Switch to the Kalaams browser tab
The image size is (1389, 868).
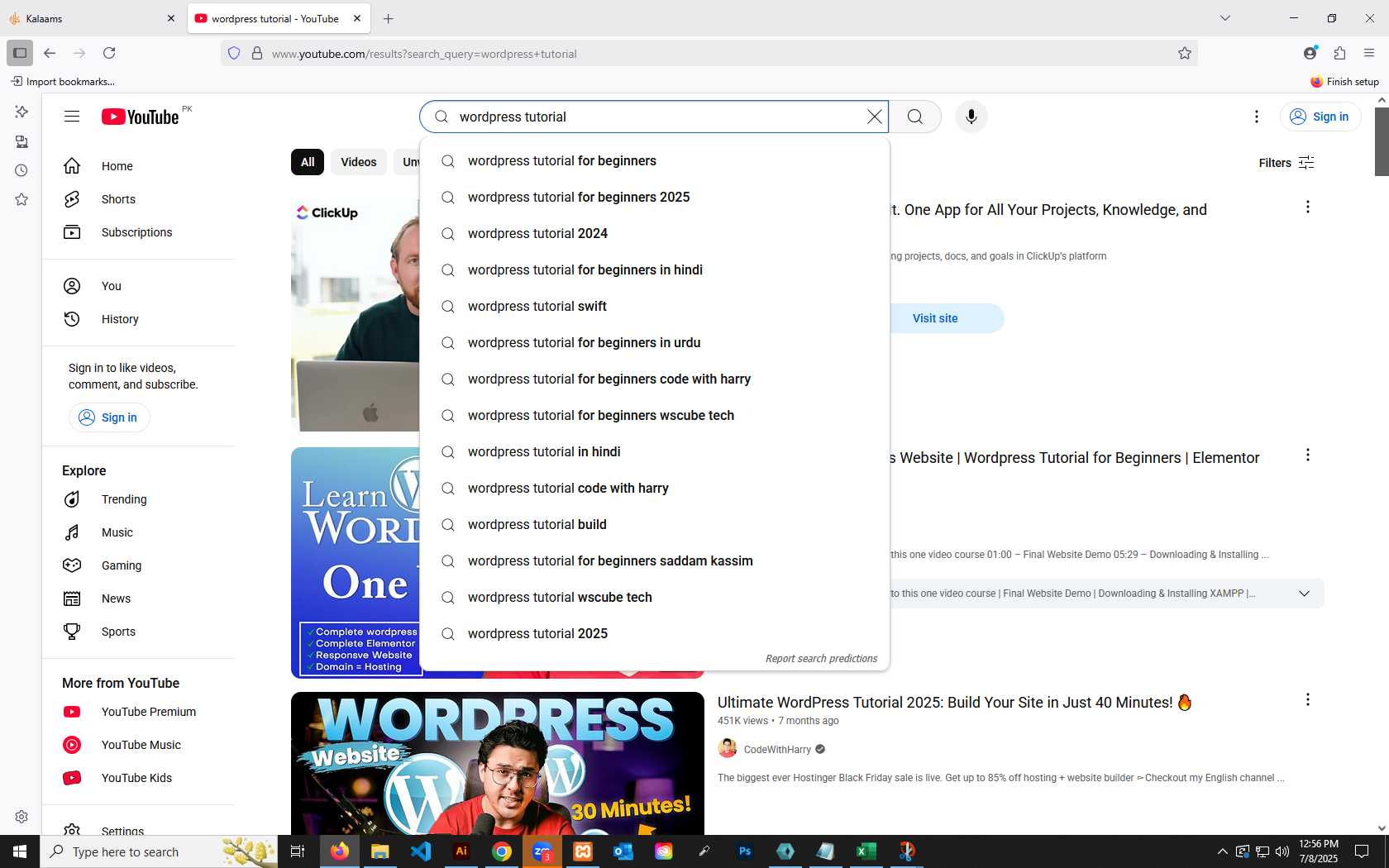[93, 18]
